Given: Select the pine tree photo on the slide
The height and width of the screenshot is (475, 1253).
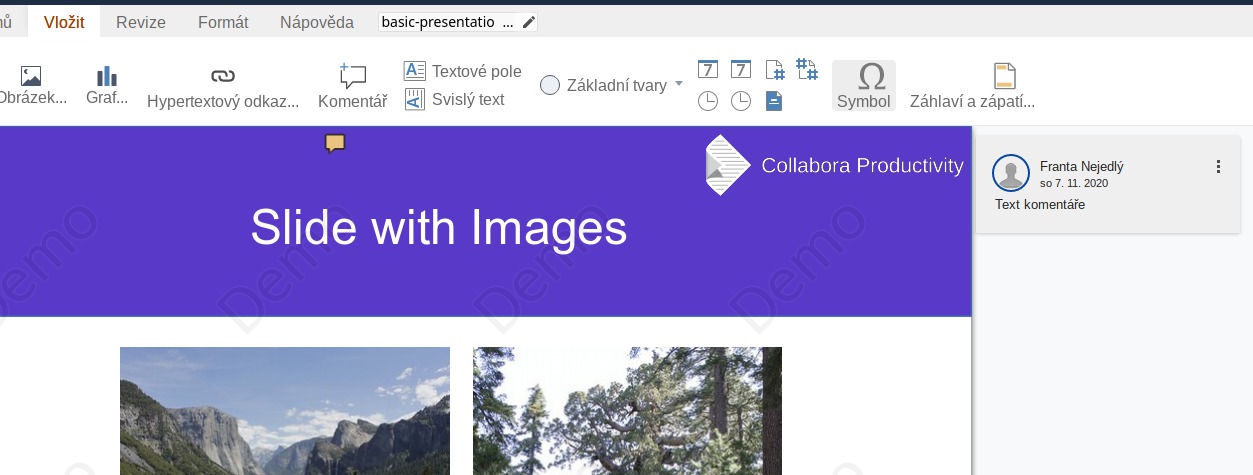Looking at the screenshot, I should click(x=627, y=411).
